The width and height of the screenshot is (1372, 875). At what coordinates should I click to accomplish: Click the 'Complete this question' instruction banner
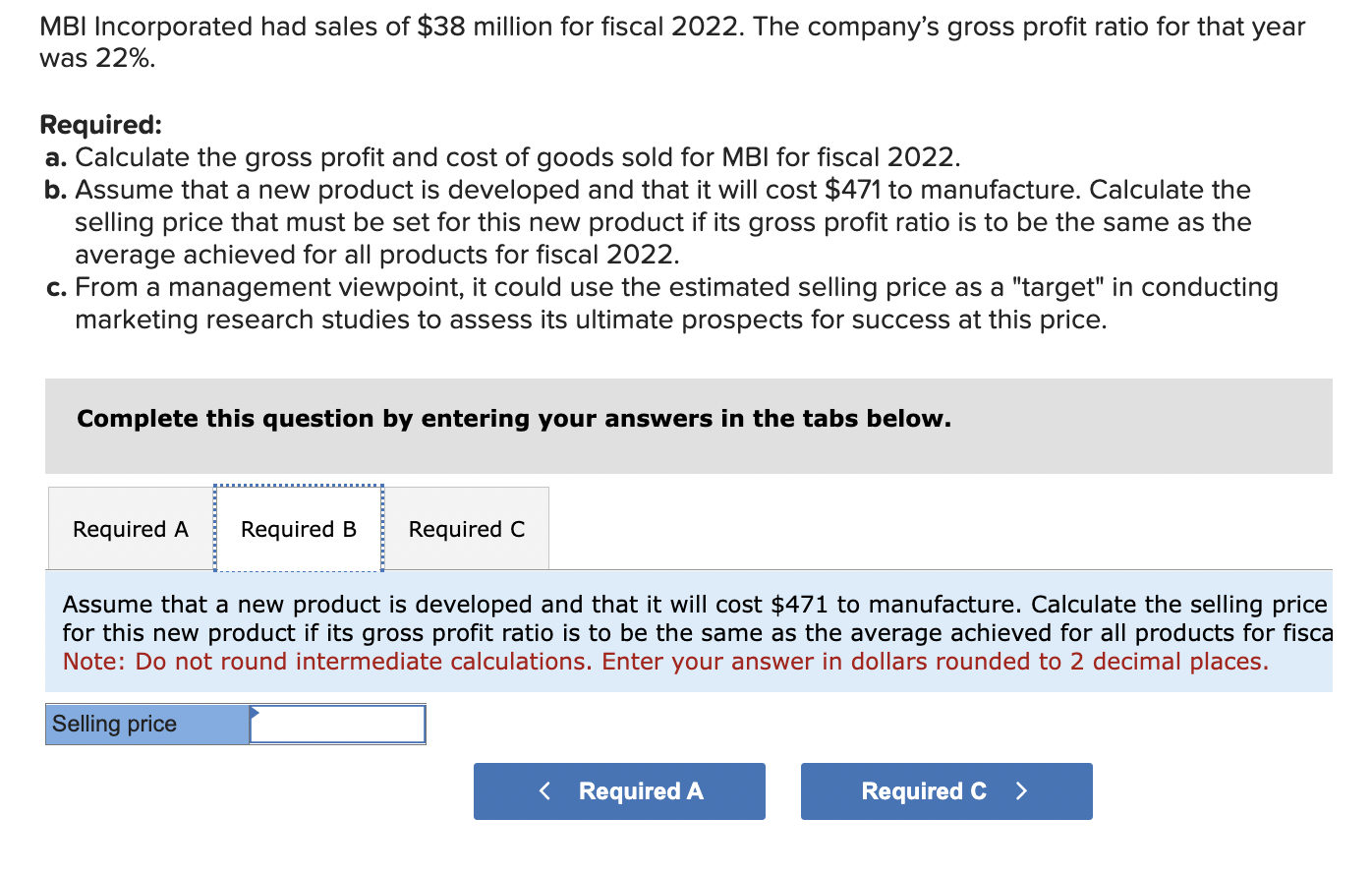514,419
